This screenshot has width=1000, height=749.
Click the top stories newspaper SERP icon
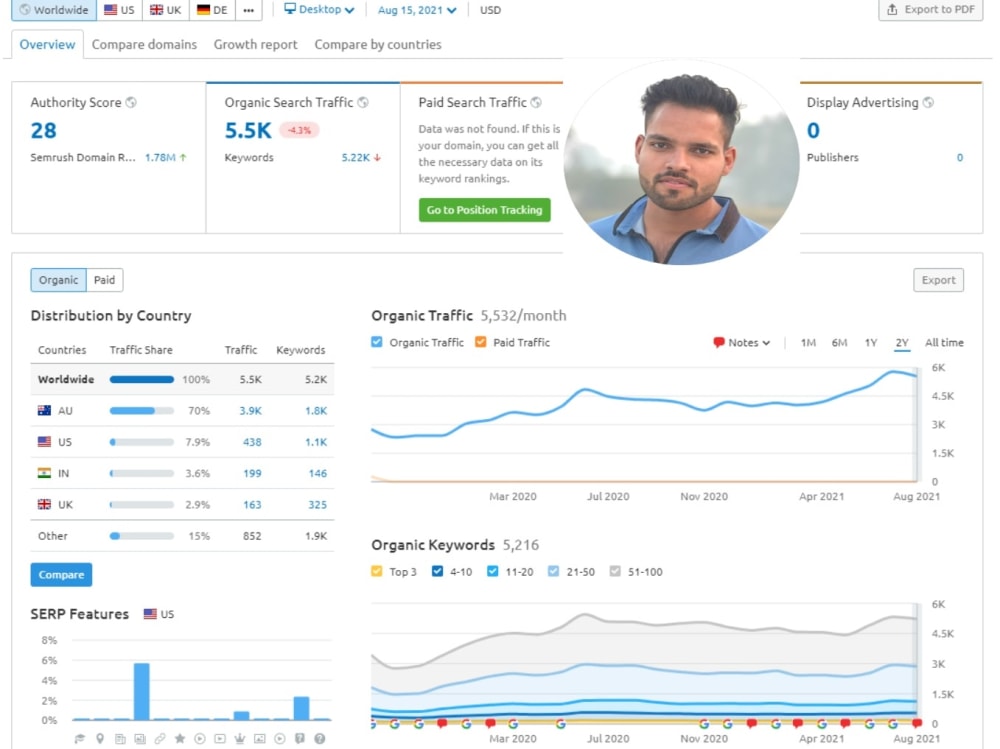(120, 739)
